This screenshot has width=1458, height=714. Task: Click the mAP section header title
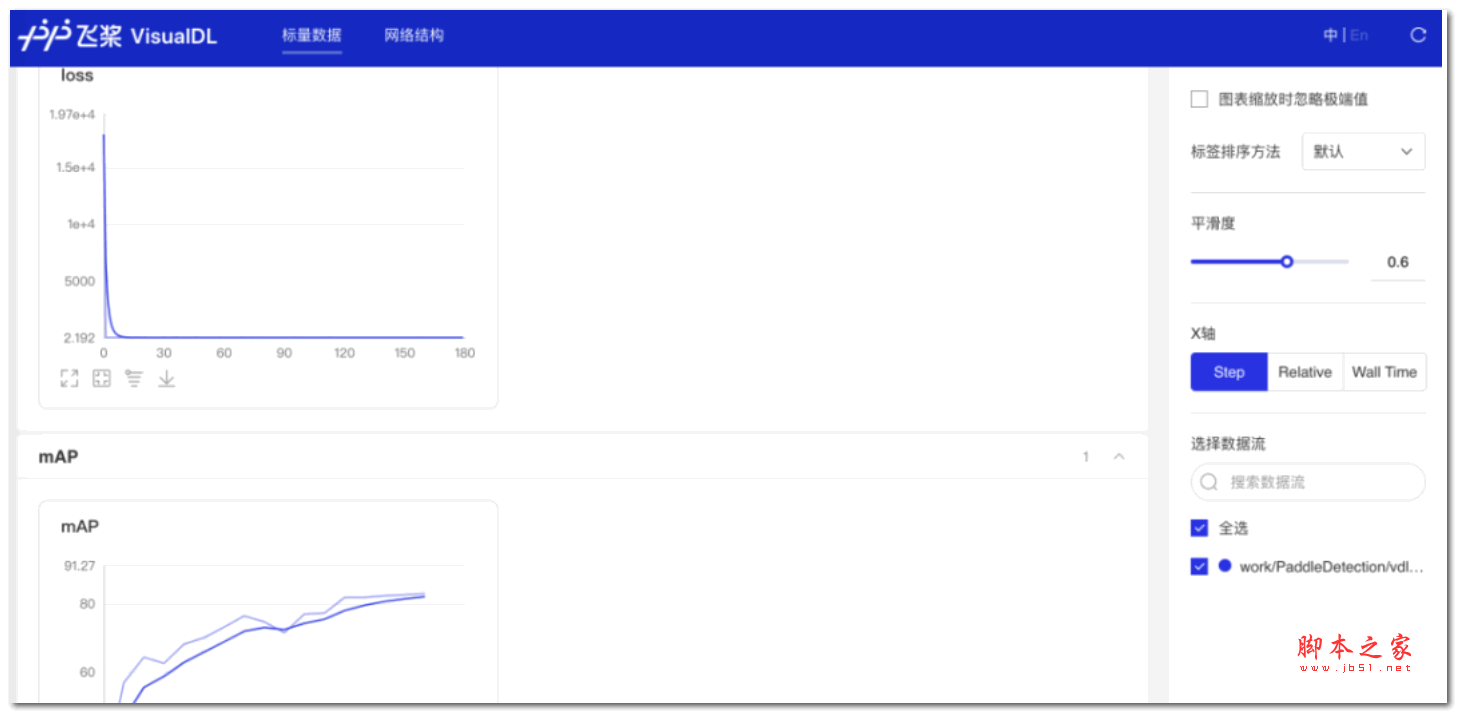point(59,456)
